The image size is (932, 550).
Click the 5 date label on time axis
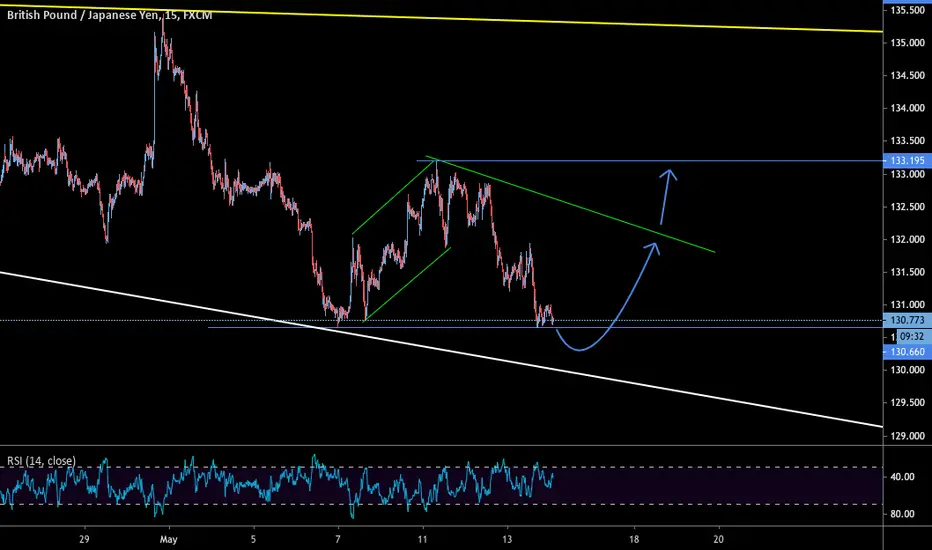click(253, 540)
